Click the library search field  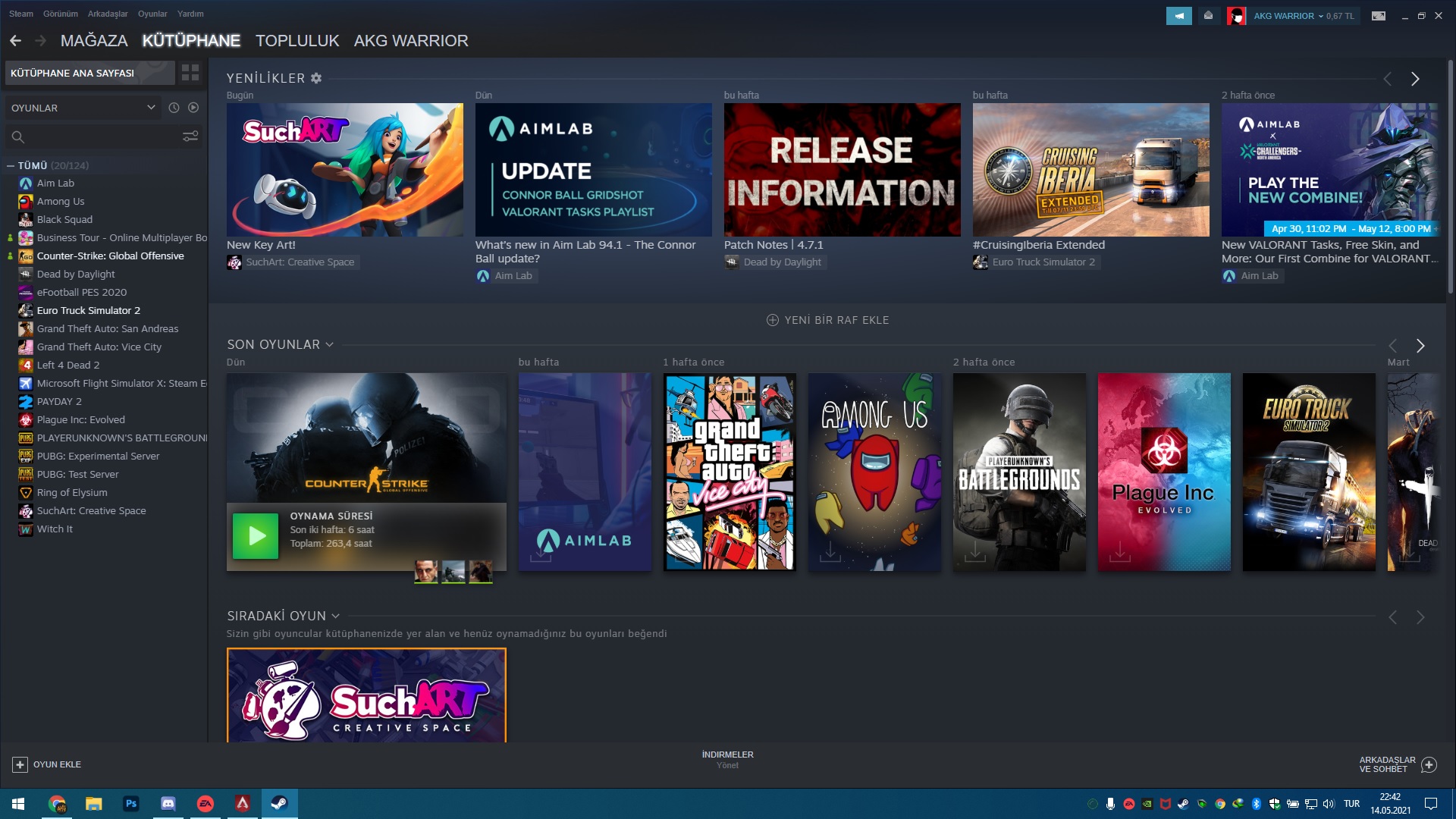click(x=102, y=136)
